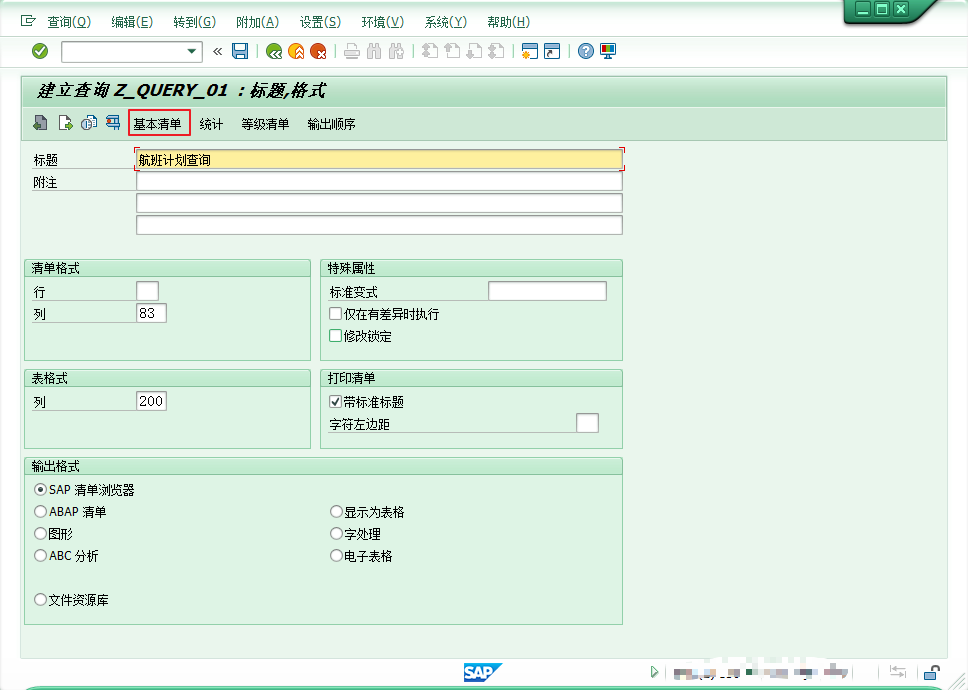Click the 标题 field containing 航班计划查询
The height and width of the screenshot is (690, 968).
[x=379, y=160]
